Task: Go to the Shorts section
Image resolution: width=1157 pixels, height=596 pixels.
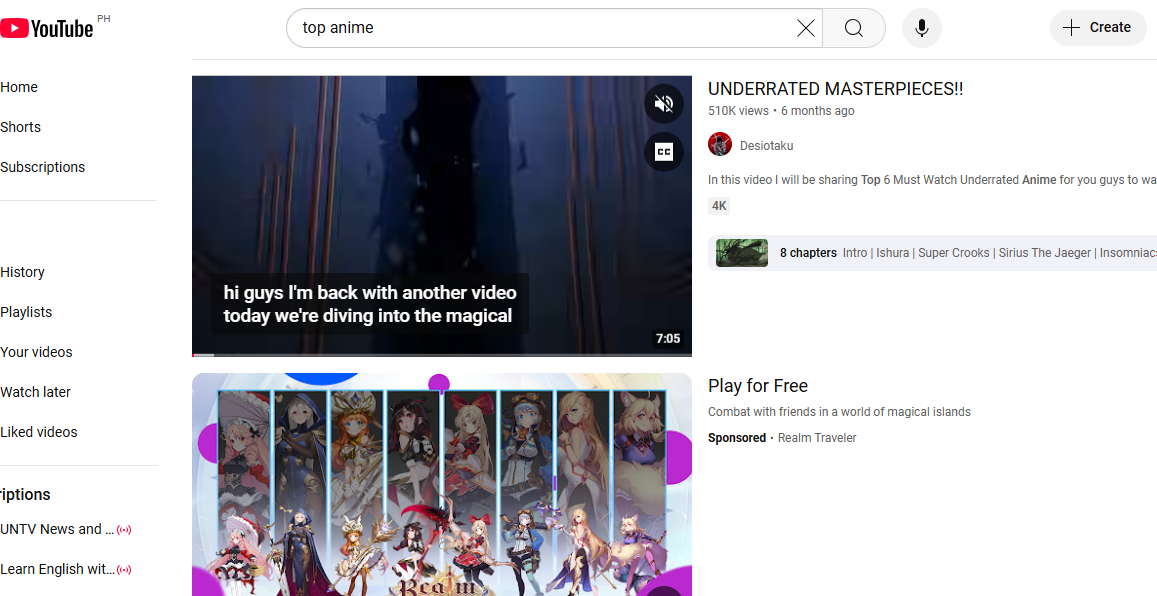Action: pos(20,127)
